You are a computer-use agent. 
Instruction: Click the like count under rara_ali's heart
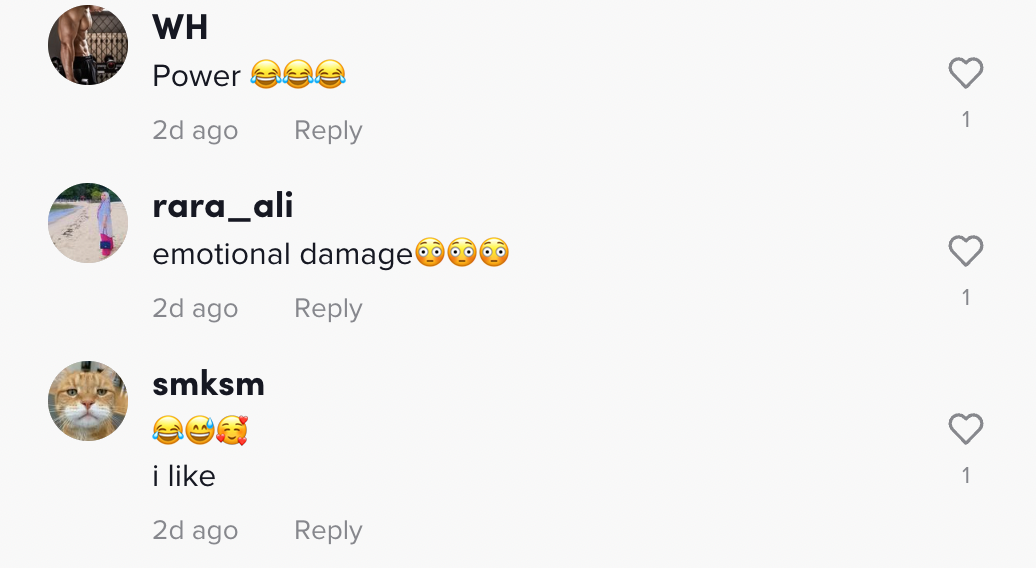pyautogui.click(x=966, y=297)
